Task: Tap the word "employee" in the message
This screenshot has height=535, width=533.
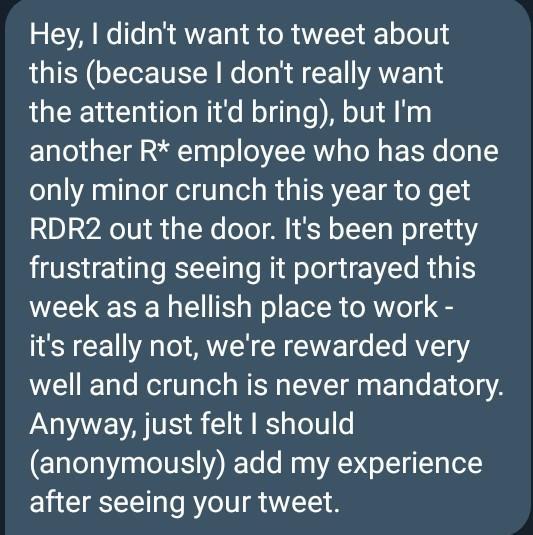Action: tap(241, 153)
